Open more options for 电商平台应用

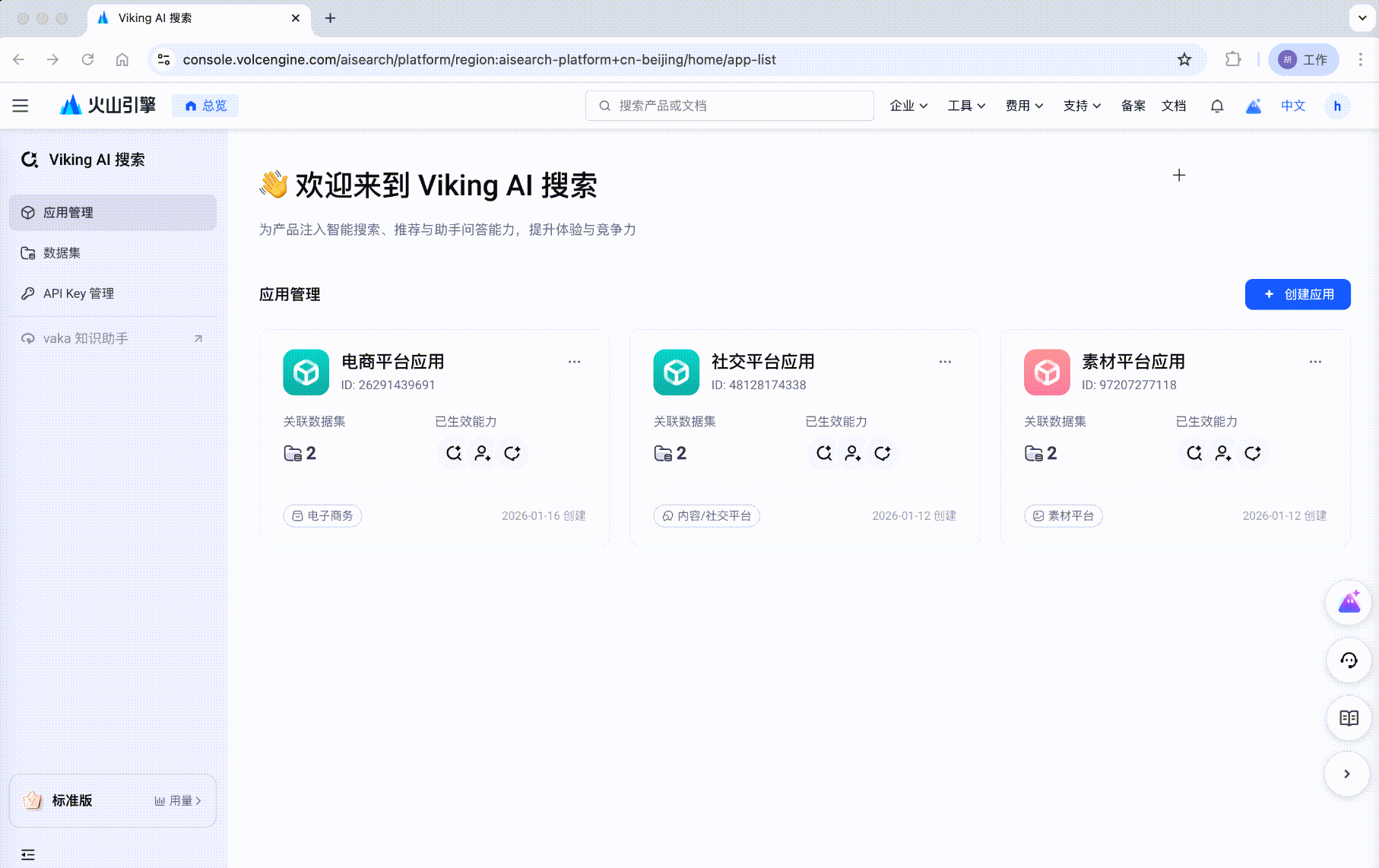click(574, 362)
